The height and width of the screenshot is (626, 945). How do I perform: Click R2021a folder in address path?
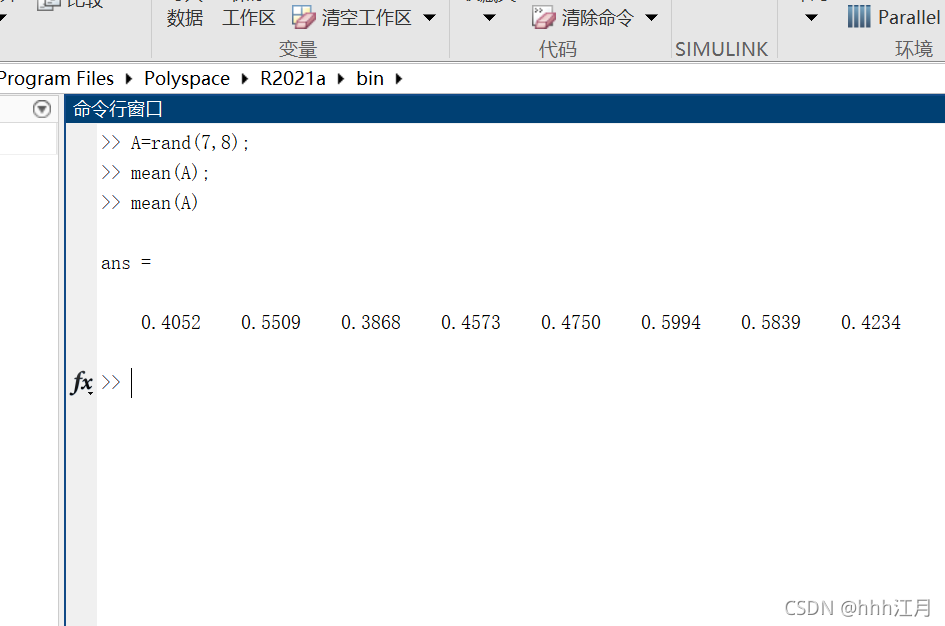(292, 78)
